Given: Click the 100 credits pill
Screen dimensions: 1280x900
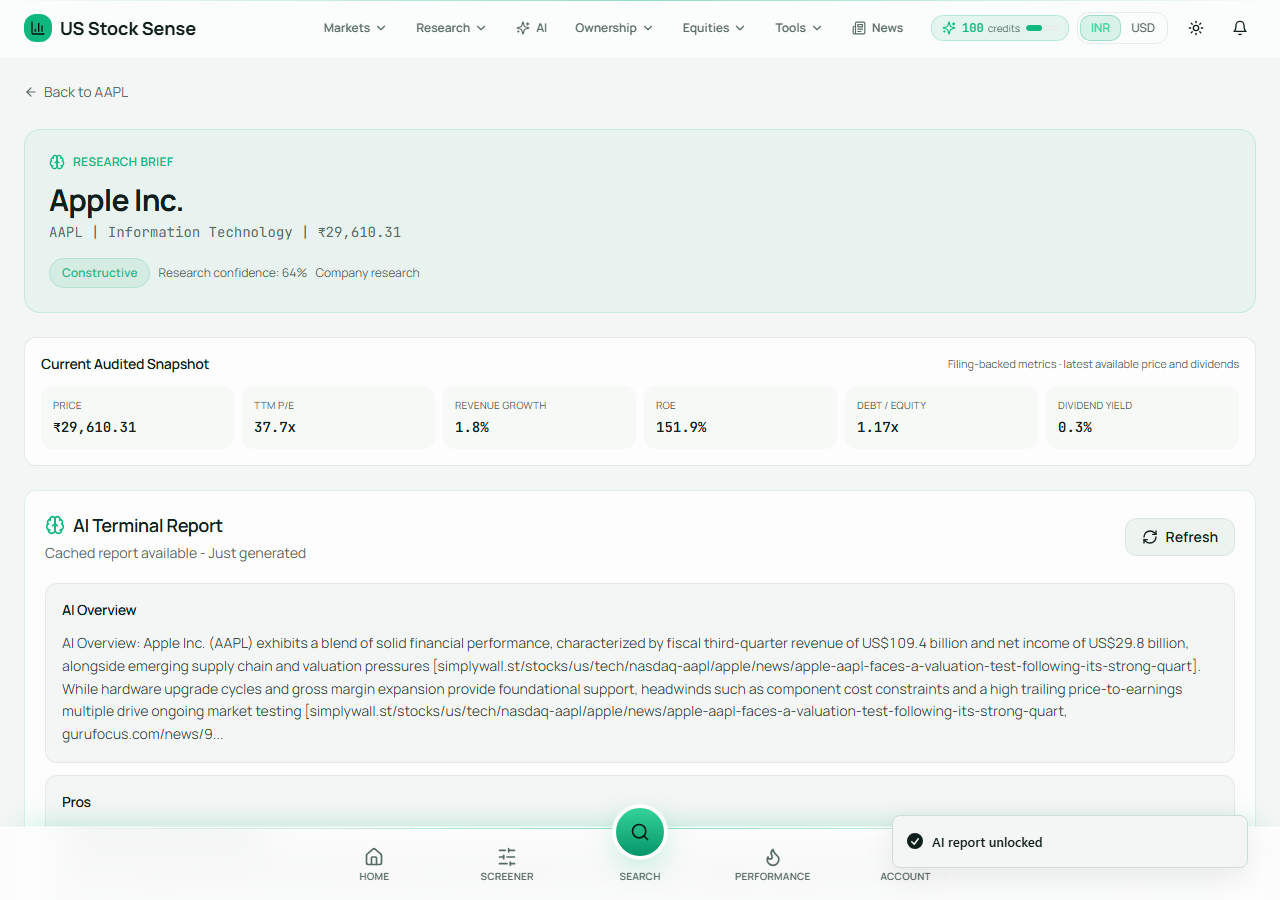Looking at the screenshot, I should pos(1000,28).
